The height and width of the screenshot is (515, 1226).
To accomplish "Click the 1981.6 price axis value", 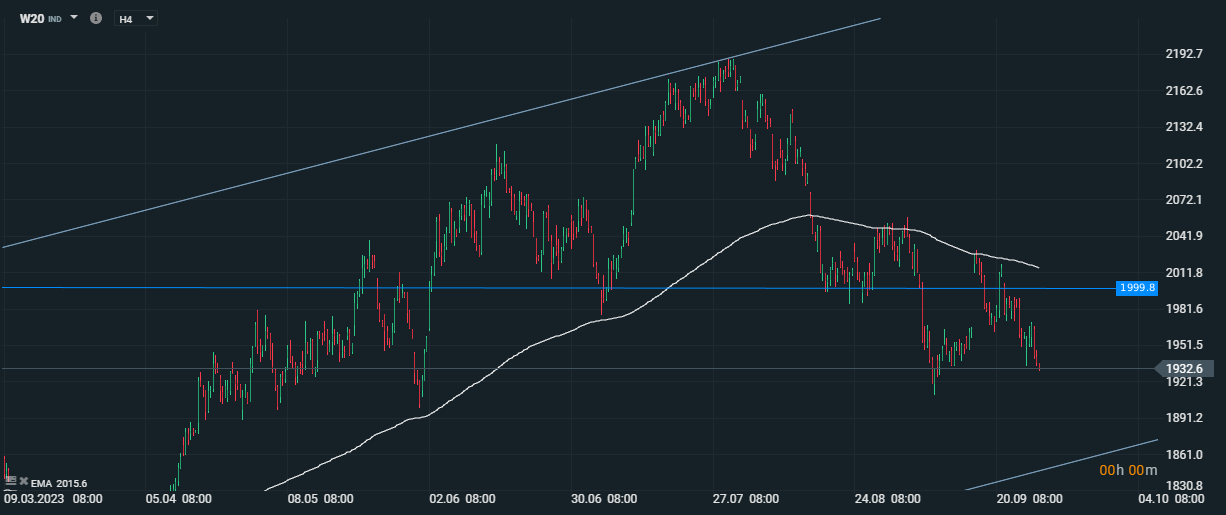I will [x=1183, y=308].
